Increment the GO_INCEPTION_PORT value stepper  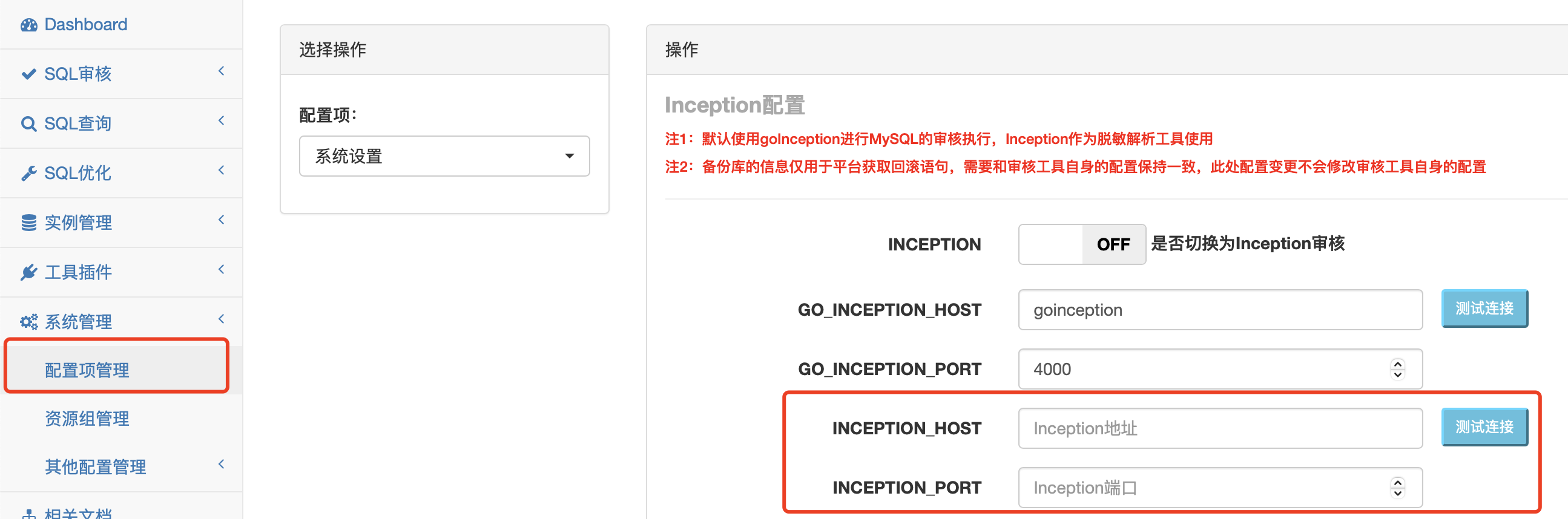click(x=1397, y=364)
